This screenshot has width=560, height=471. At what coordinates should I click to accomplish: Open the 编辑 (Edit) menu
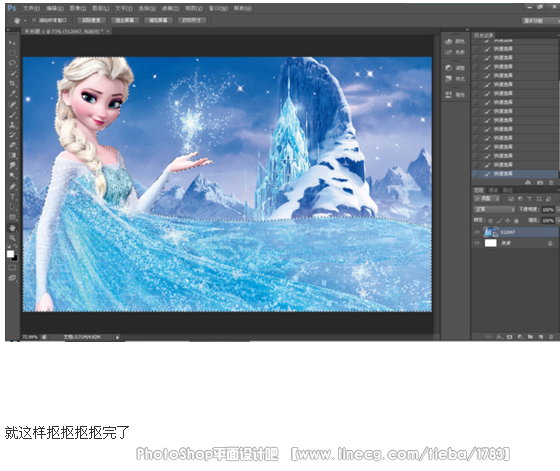(x=55, y=8)
